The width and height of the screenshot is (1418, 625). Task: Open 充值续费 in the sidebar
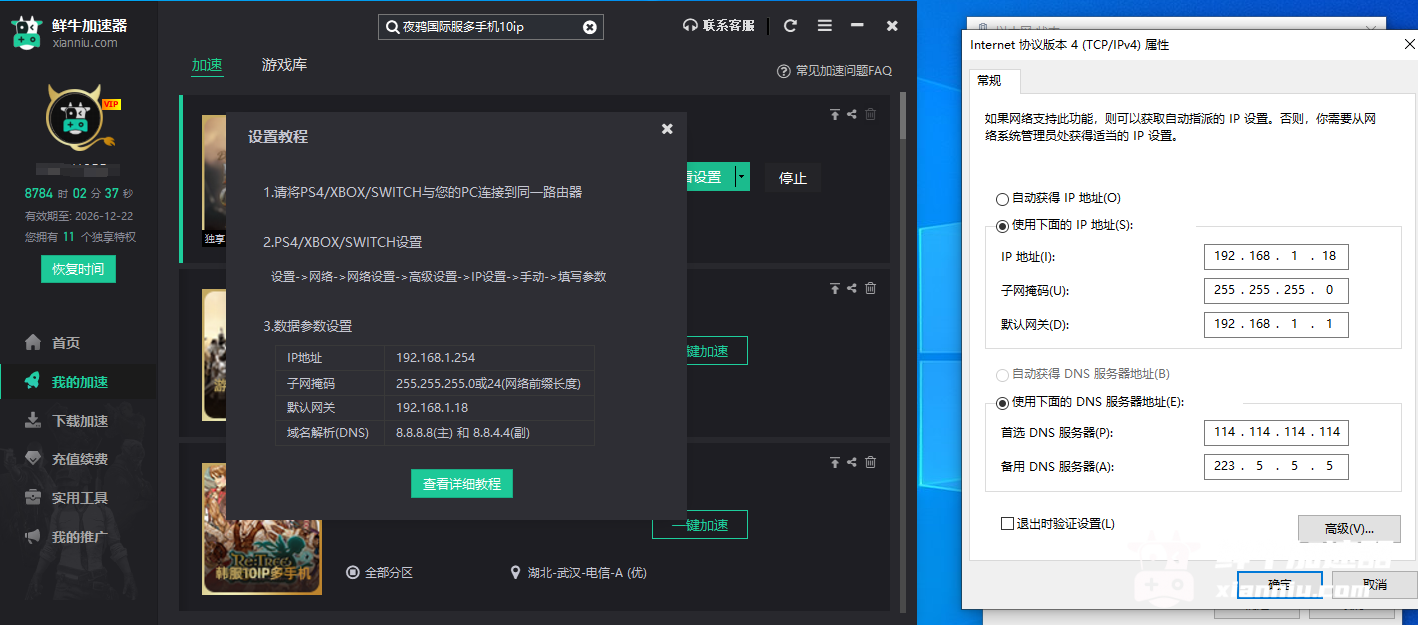click(x=78, y=459)
